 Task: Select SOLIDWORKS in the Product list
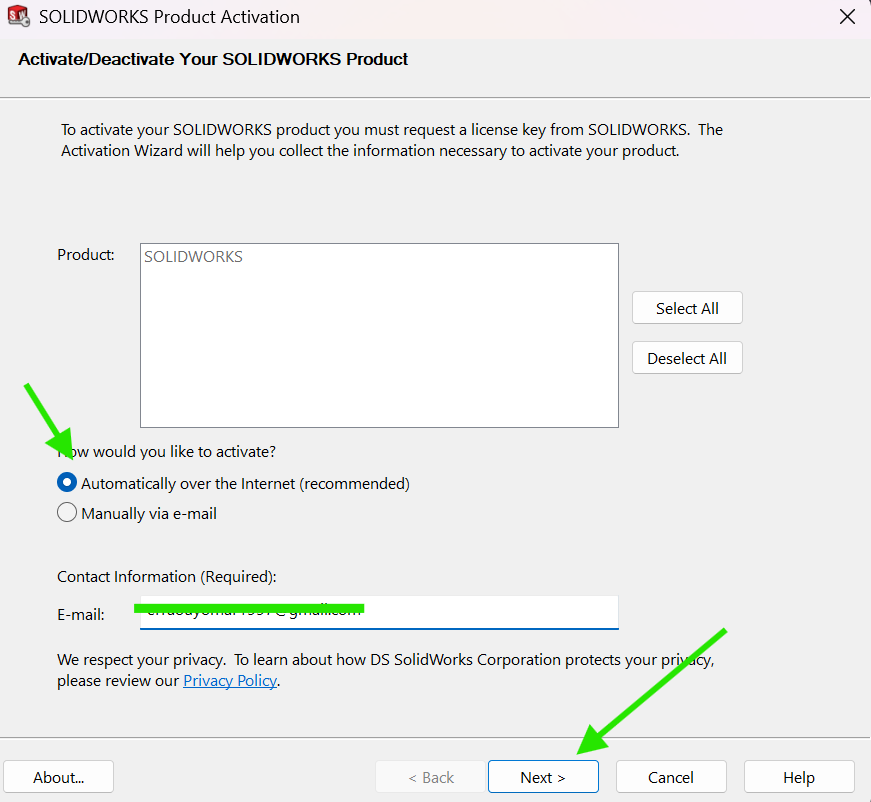193,257
